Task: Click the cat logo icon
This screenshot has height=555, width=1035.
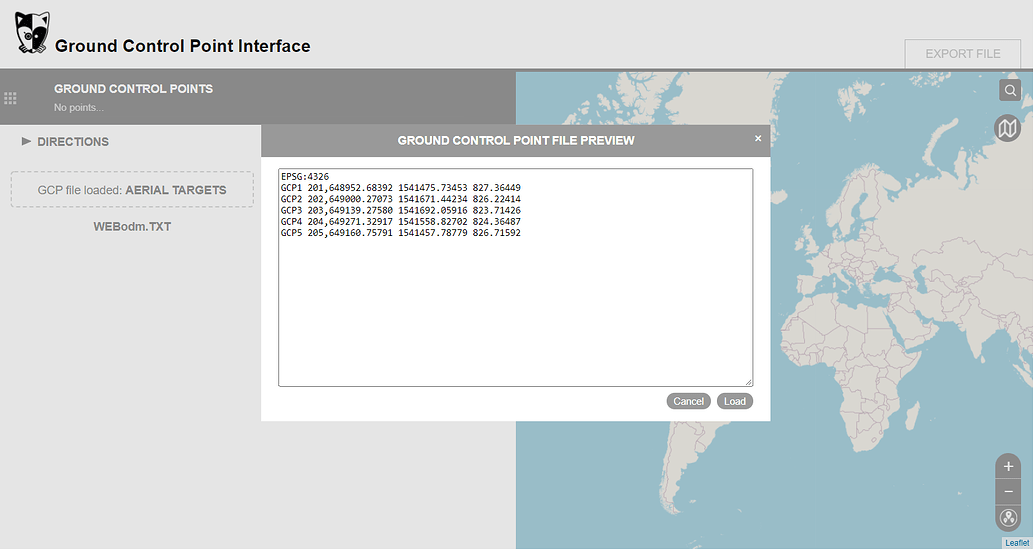Action: click(x=32, y=34)
